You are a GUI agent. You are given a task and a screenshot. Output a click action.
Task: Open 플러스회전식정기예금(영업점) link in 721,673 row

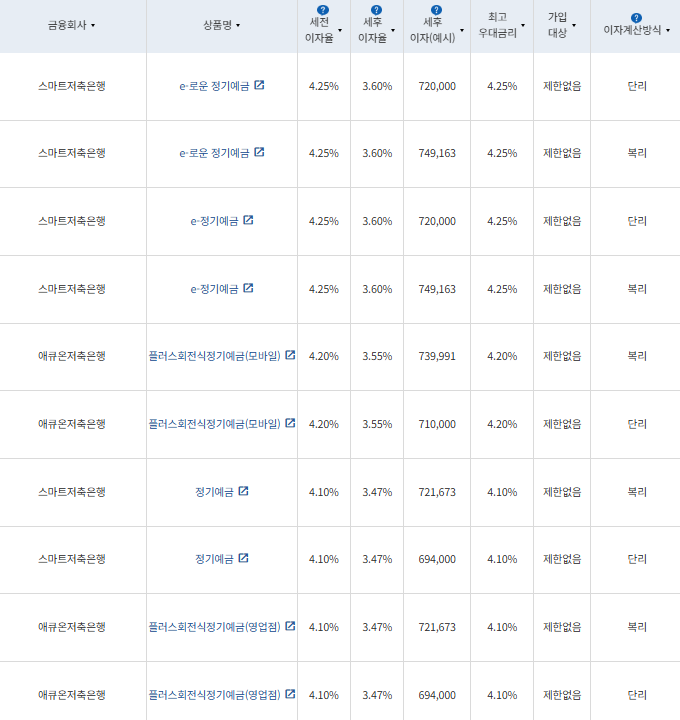click(214, 627)
